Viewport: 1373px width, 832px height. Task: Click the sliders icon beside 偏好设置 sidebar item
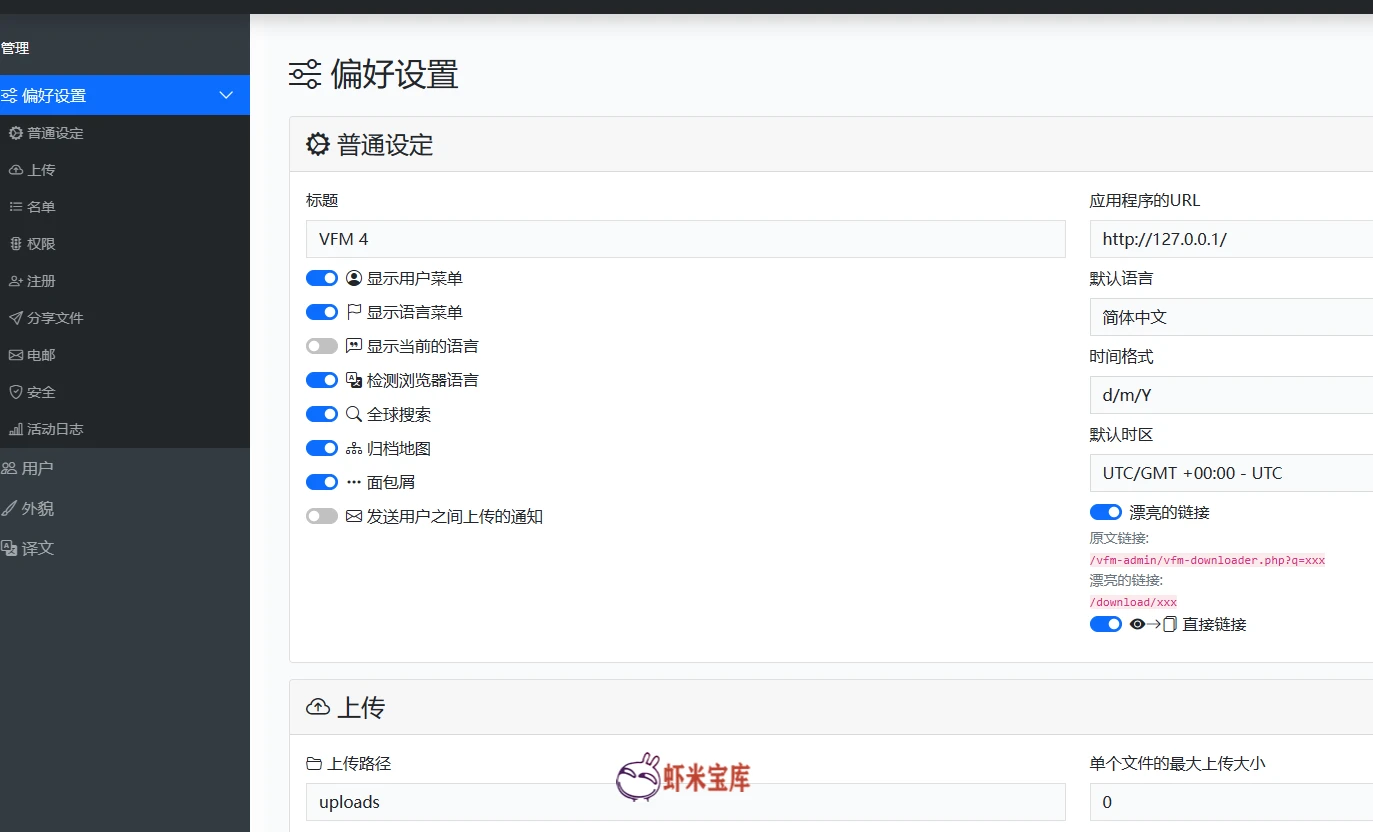point(9,96)
